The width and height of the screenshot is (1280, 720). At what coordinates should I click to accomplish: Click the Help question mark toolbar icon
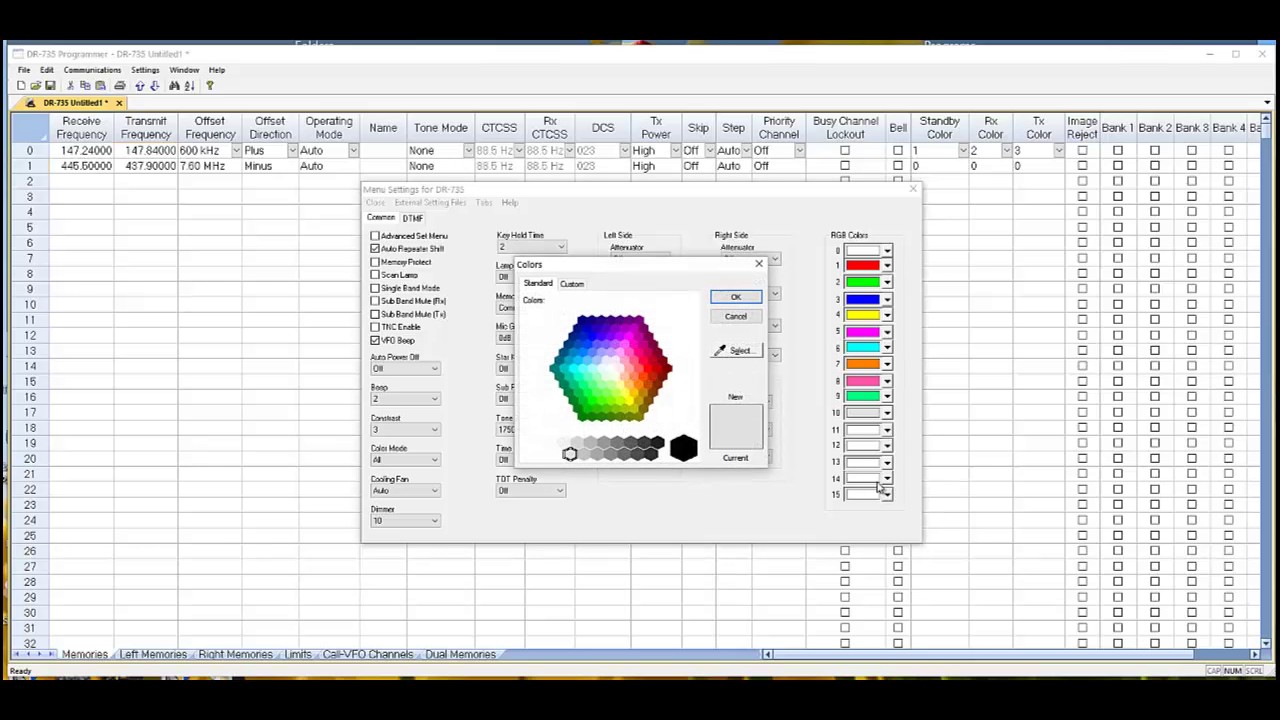coord(209,86)
